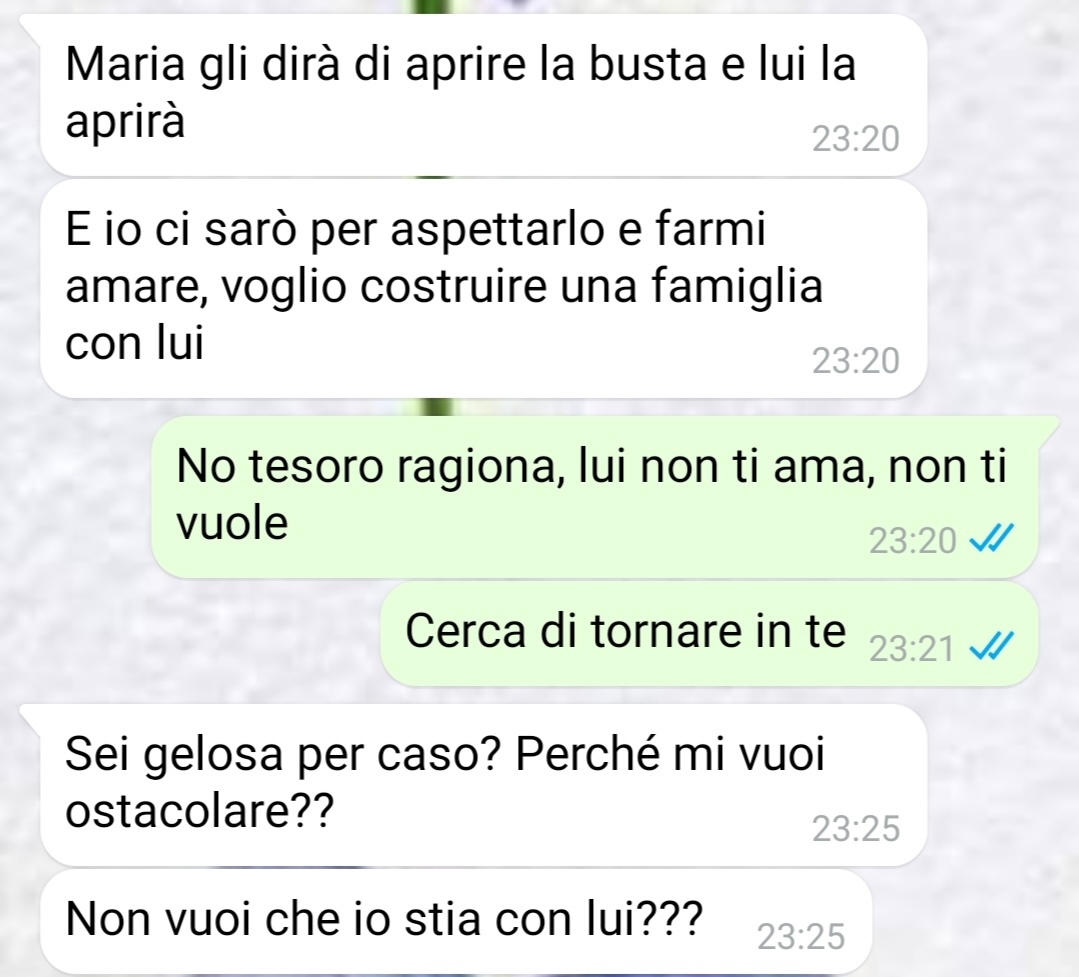Screen dimensions: 1079x977
Task: Select the message 'Non vuoi che io stia con lui???'
Action: 456,922
